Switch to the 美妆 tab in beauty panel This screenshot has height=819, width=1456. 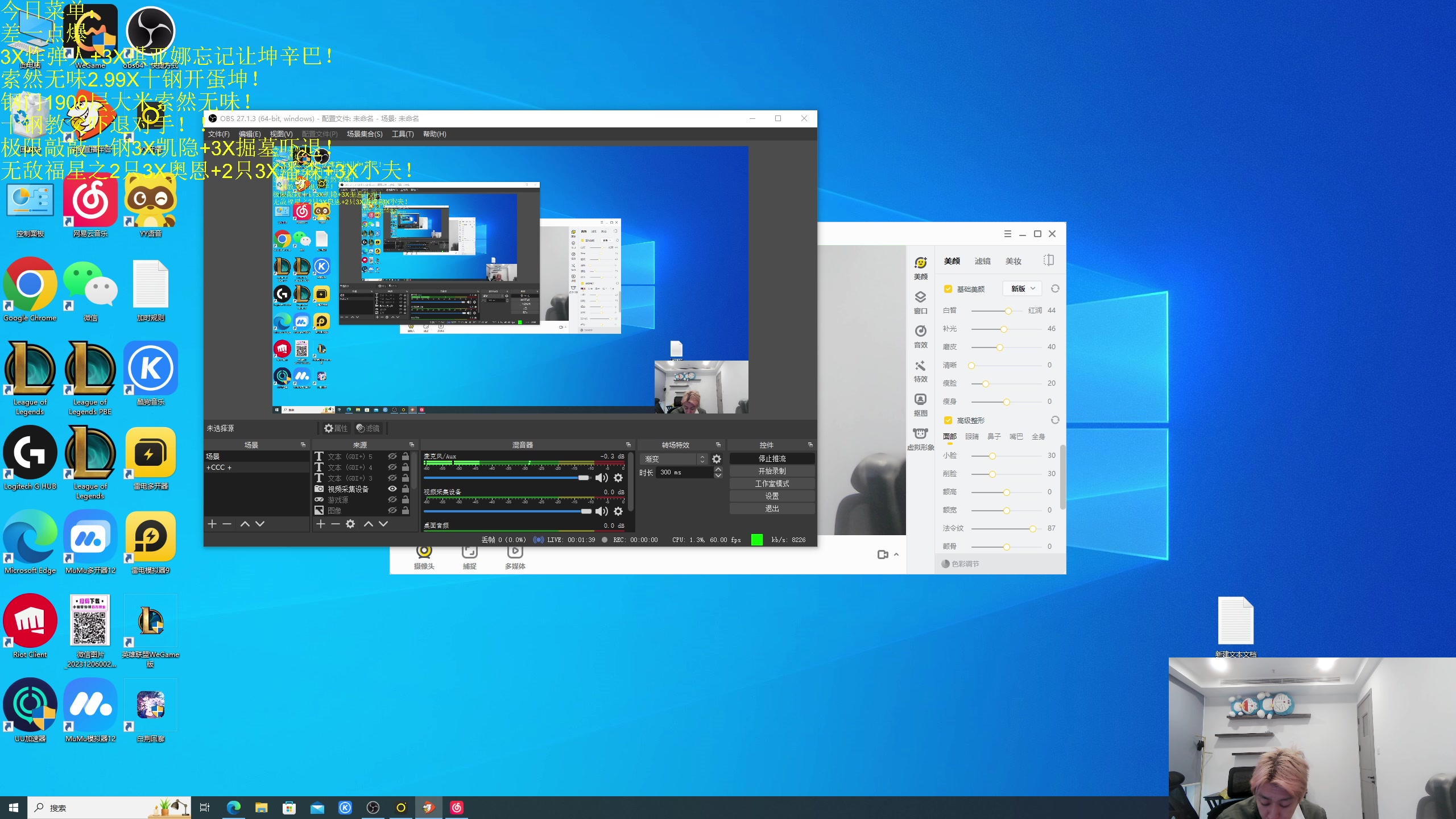click(1013, 261)
